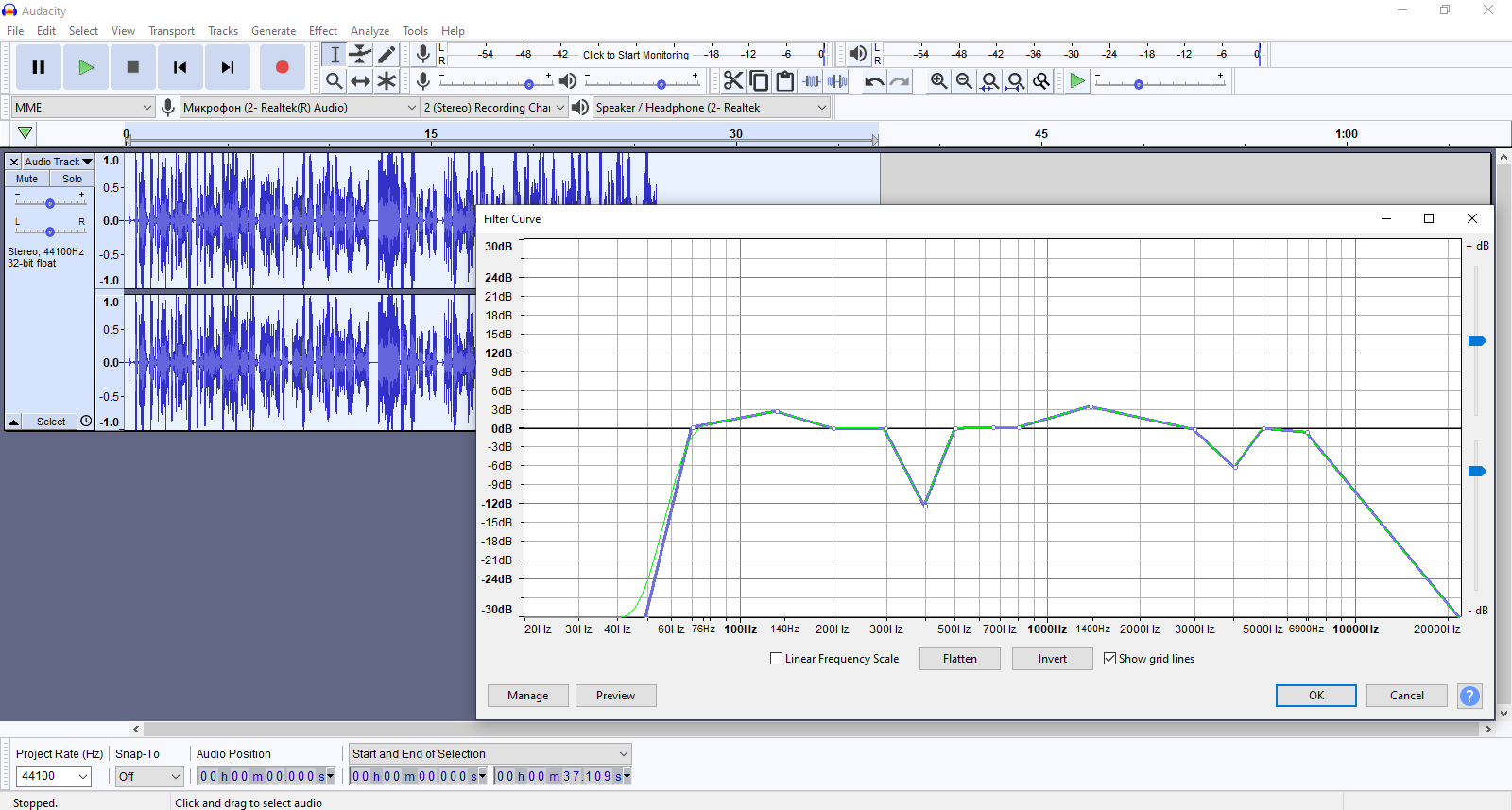The image size is (1512, 810).
Task: Open the MME audio host dropdown
Action: pyautogui.click(x=83, y=108)
